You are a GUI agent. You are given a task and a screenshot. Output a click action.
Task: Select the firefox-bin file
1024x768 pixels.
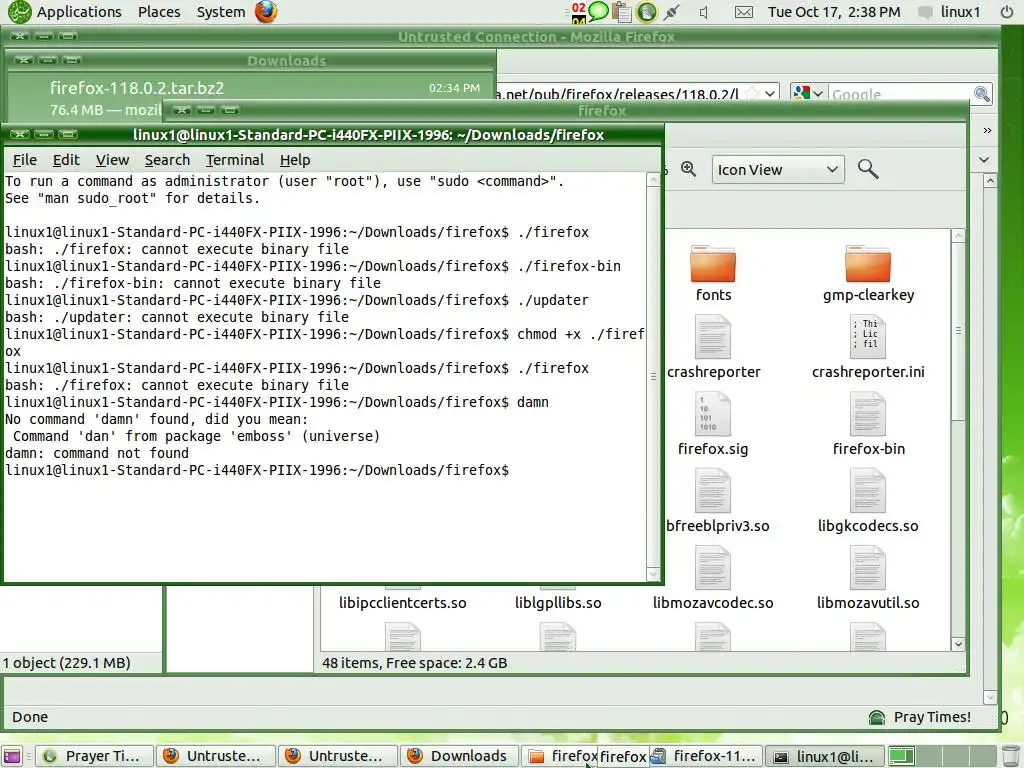tap(868, 424)
